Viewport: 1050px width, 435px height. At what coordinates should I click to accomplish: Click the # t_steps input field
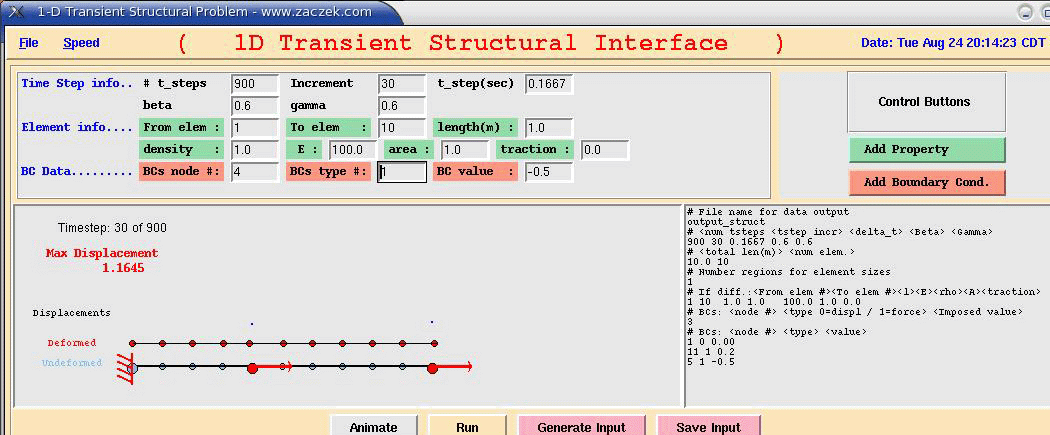254,84
